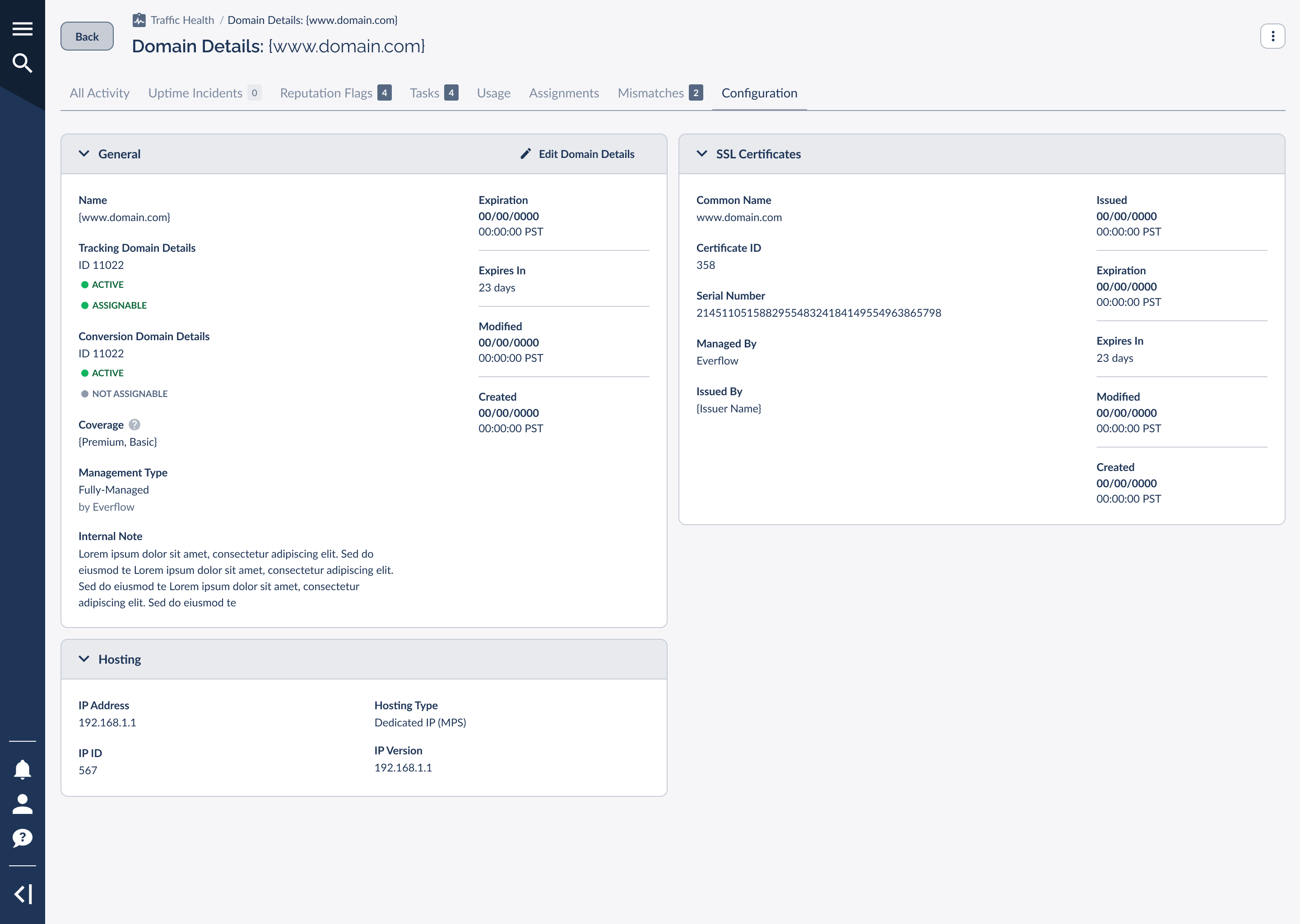Click the IP ID value 567

(x=88, y=771)
